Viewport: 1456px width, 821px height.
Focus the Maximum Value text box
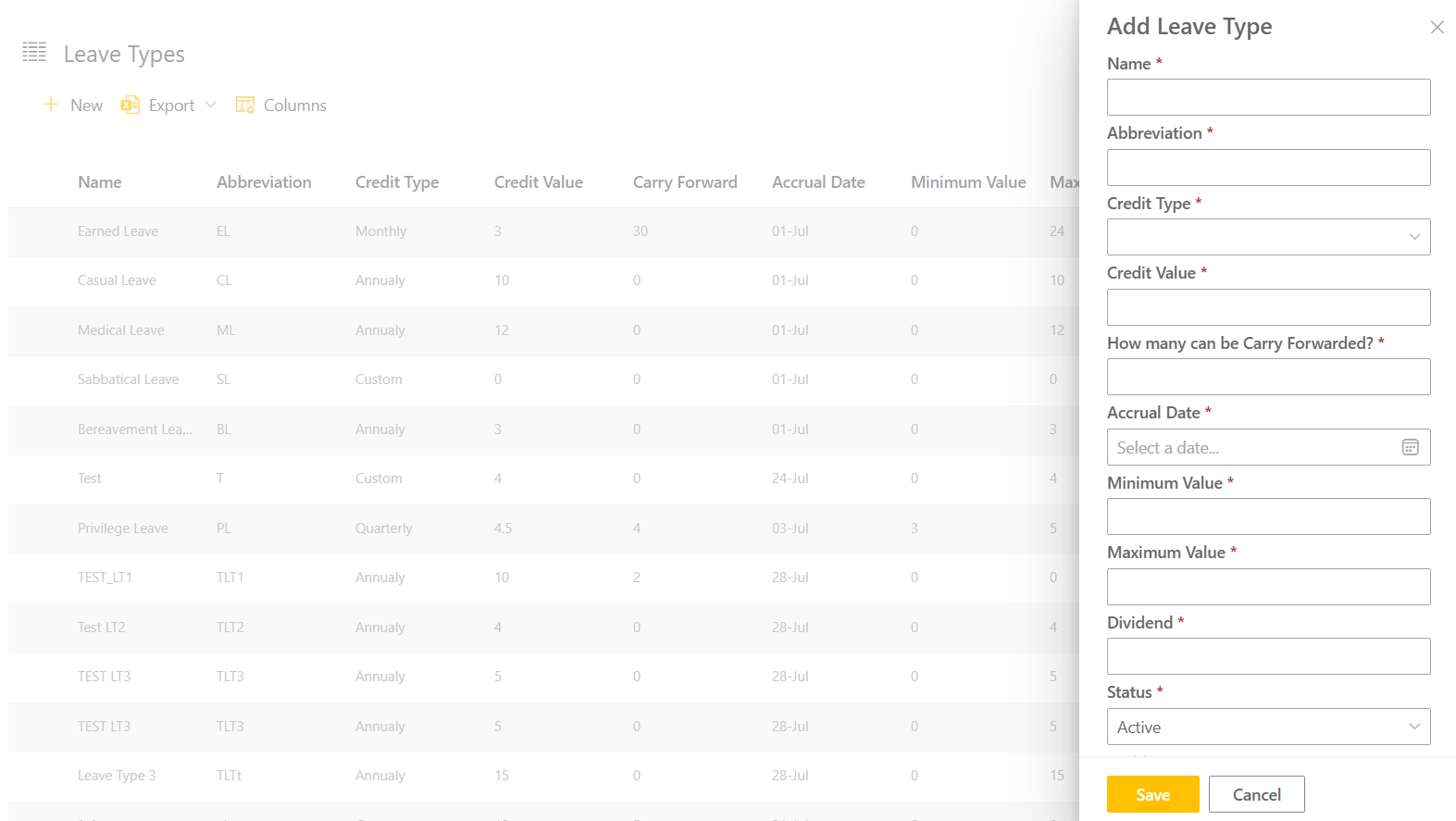[x=1268, y=587]
